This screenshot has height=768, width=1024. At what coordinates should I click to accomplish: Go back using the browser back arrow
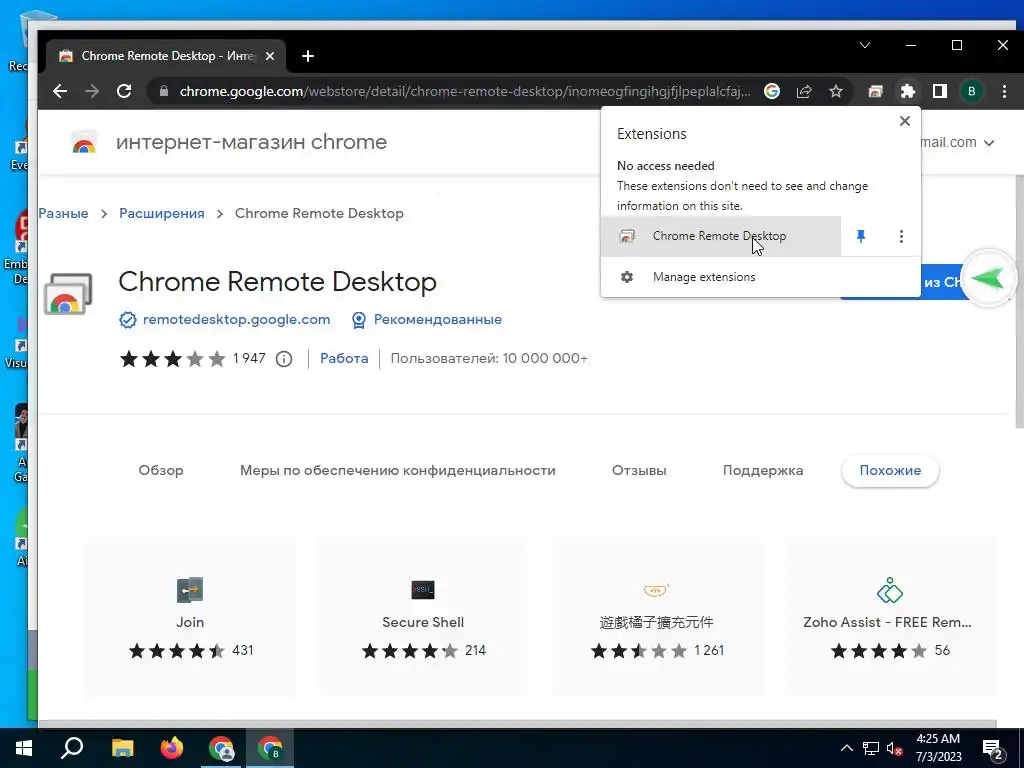point(59,91)
